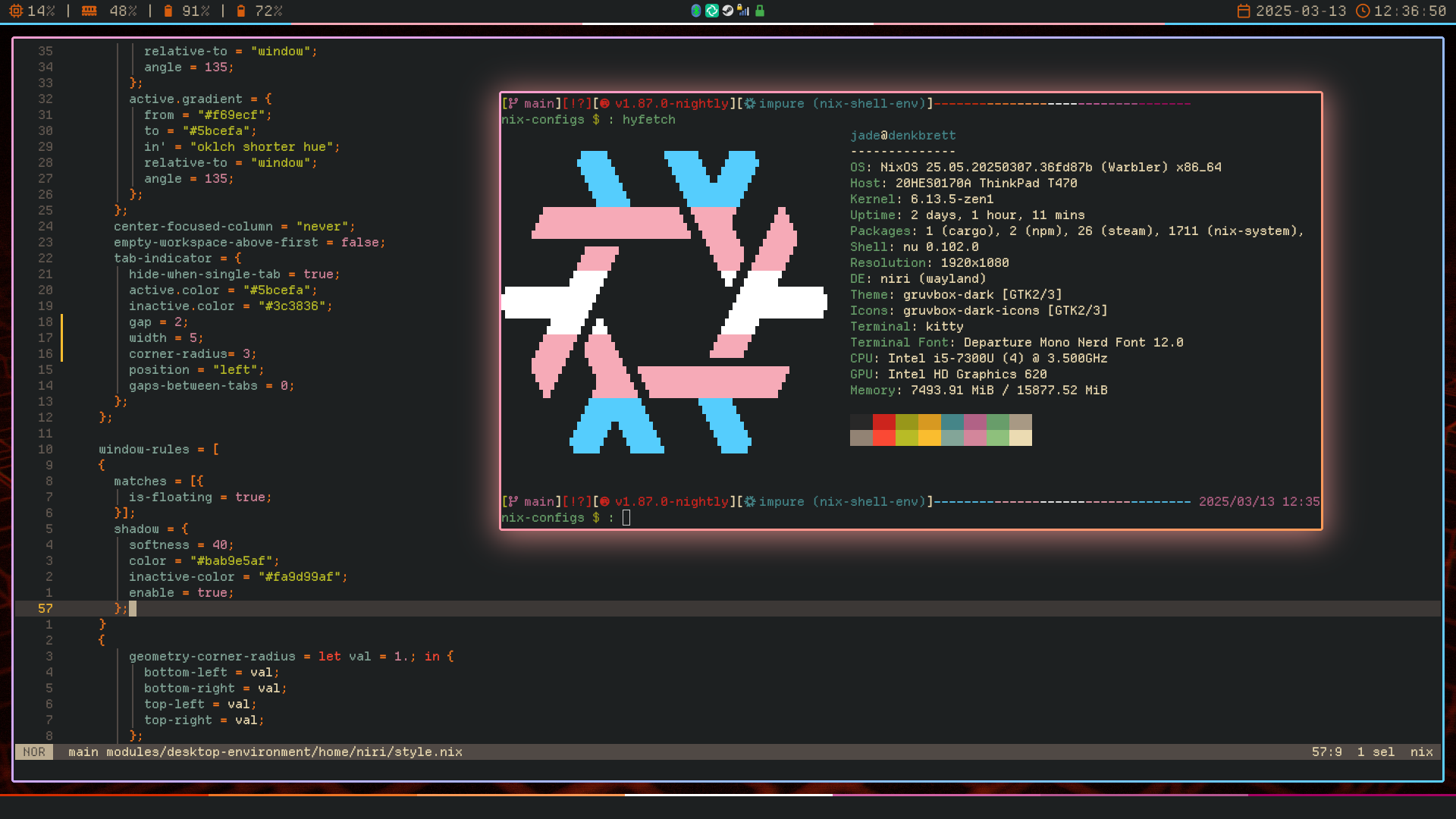The image size is (1456, 819).
Task: Click the cursor position 57:9 in status line
Action: [1327, 752]
